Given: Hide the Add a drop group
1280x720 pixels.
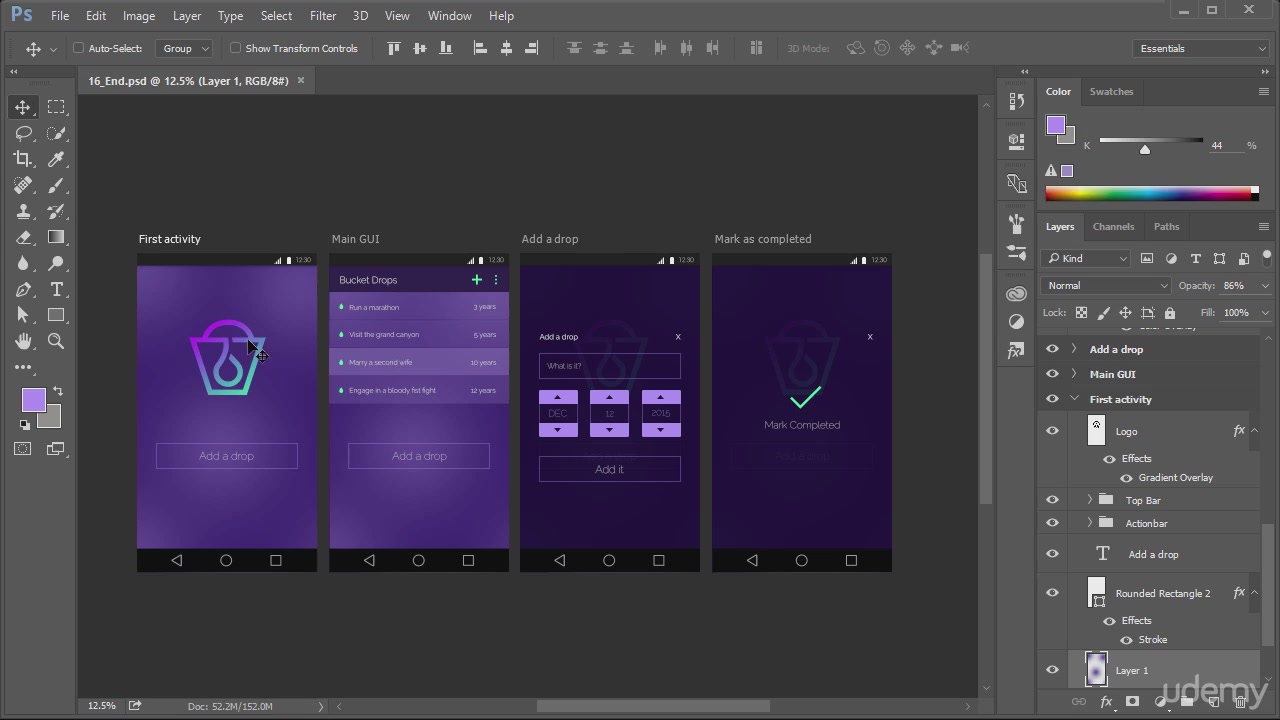Looking at the screenshot, I should coord(1052,349).
